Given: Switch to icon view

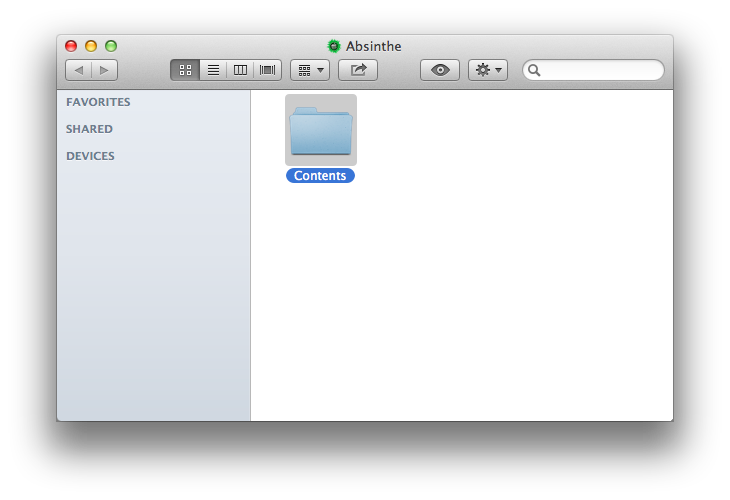Looking at the screenshot, I should pos(185,70).
